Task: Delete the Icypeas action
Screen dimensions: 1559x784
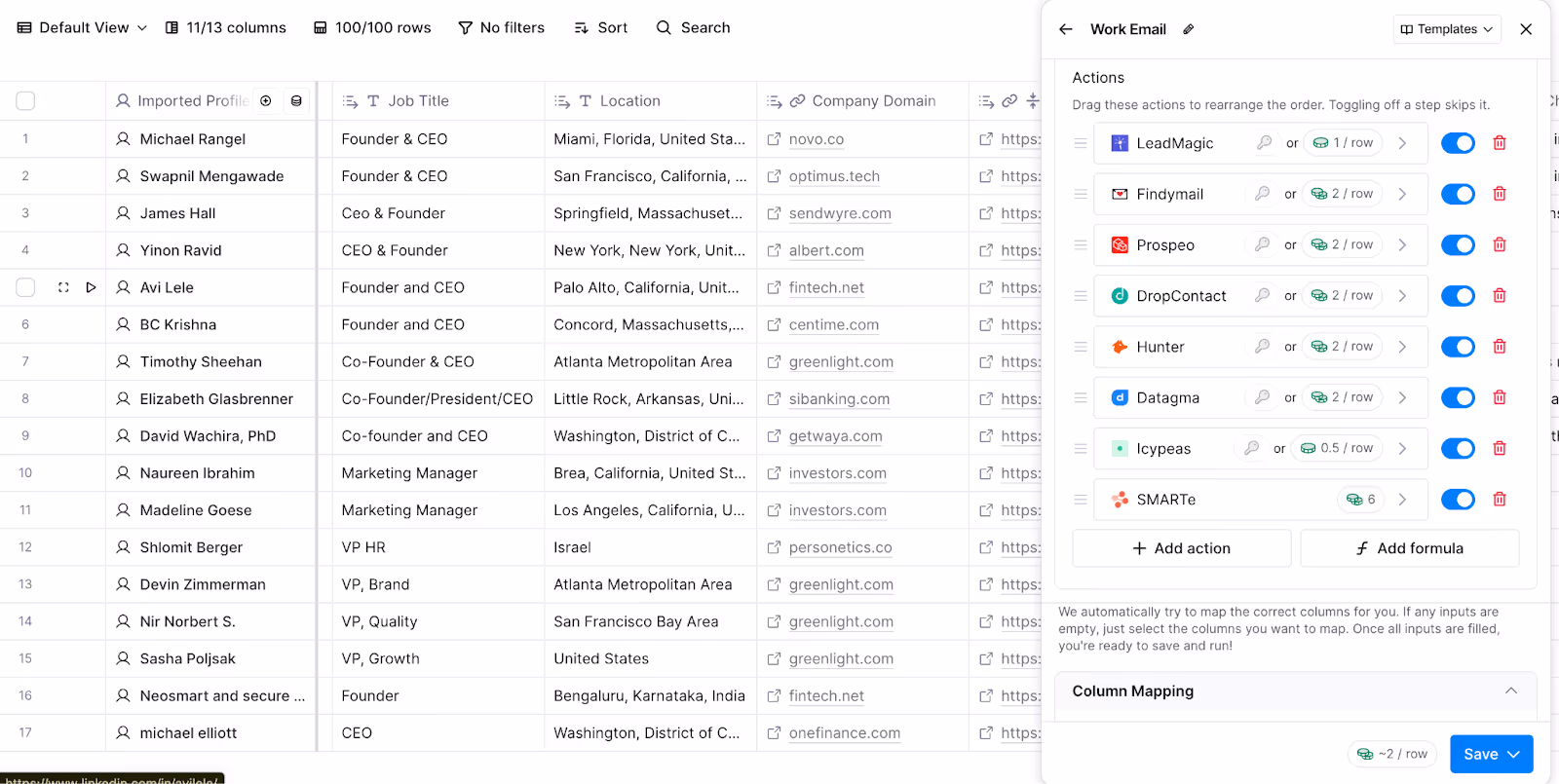Action: [x=1500, y=448]
